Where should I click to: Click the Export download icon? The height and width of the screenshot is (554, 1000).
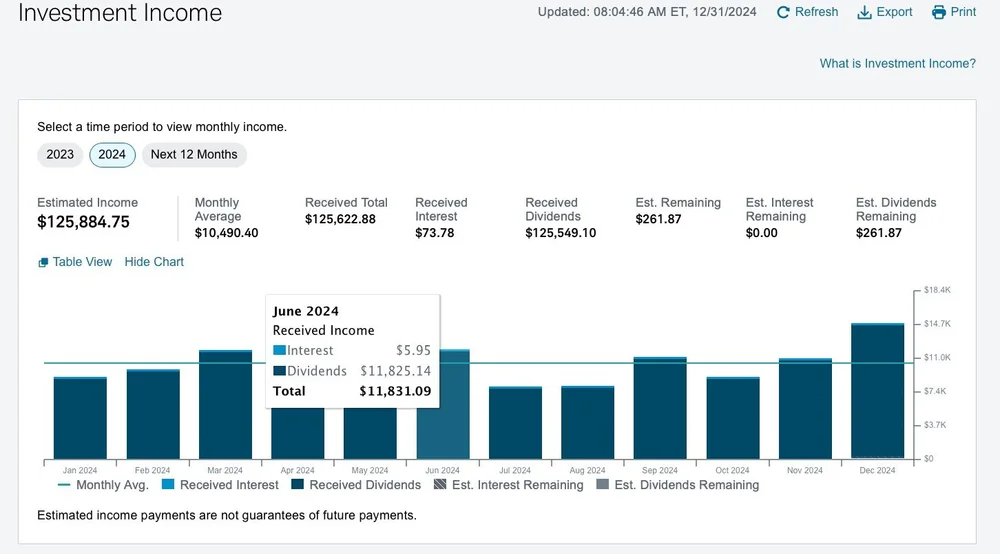click(864, 12)
